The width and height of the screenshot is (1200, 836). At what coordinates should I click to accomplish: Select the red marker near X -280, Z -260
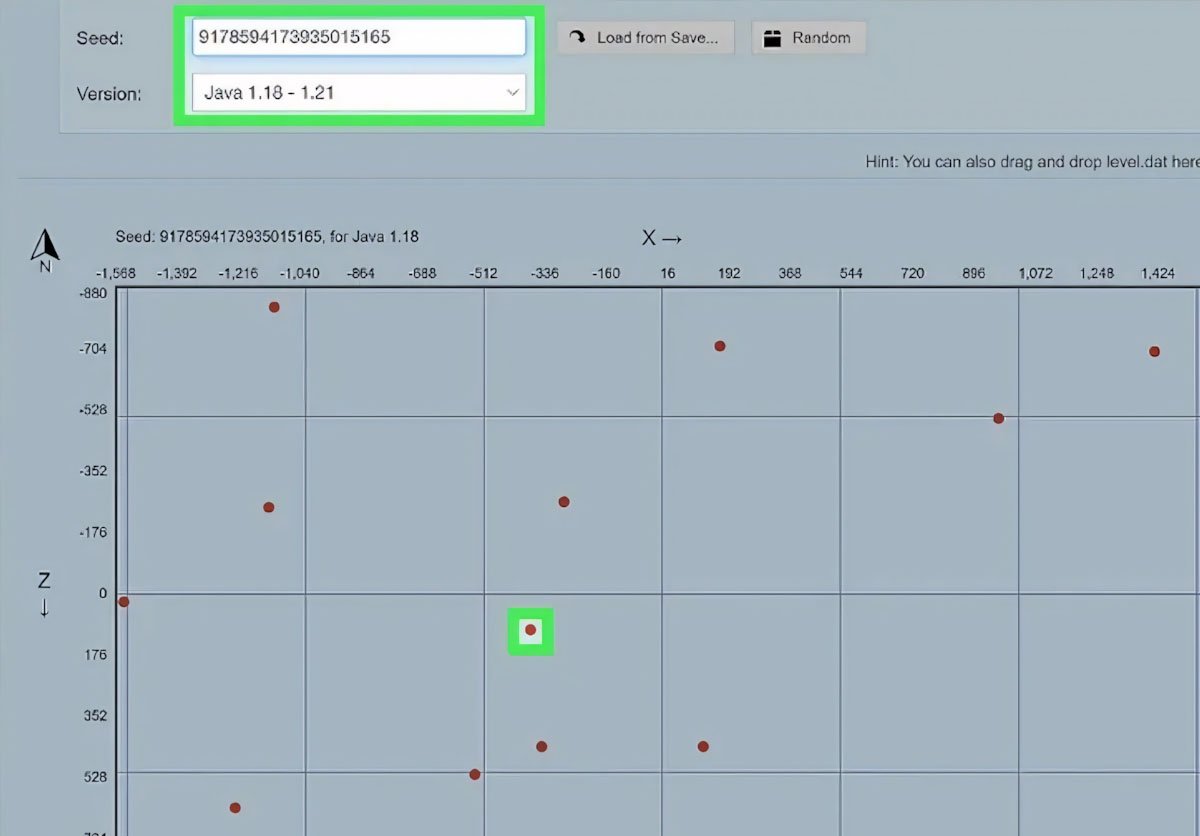click(564, 502)
